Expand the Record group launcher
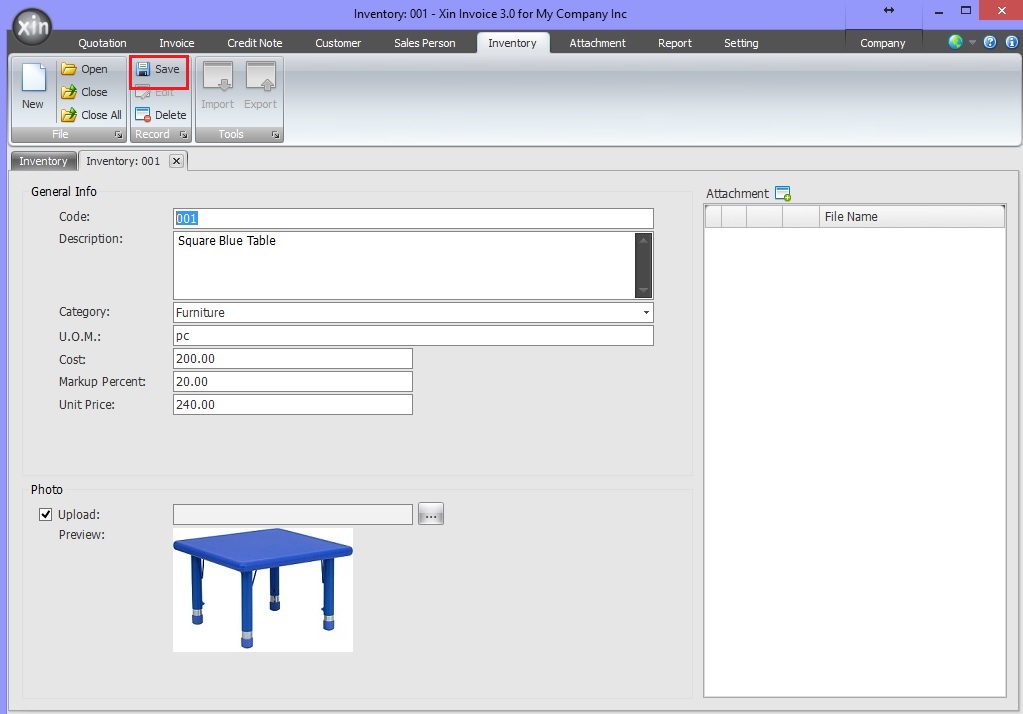 click(x=183, y=134)
